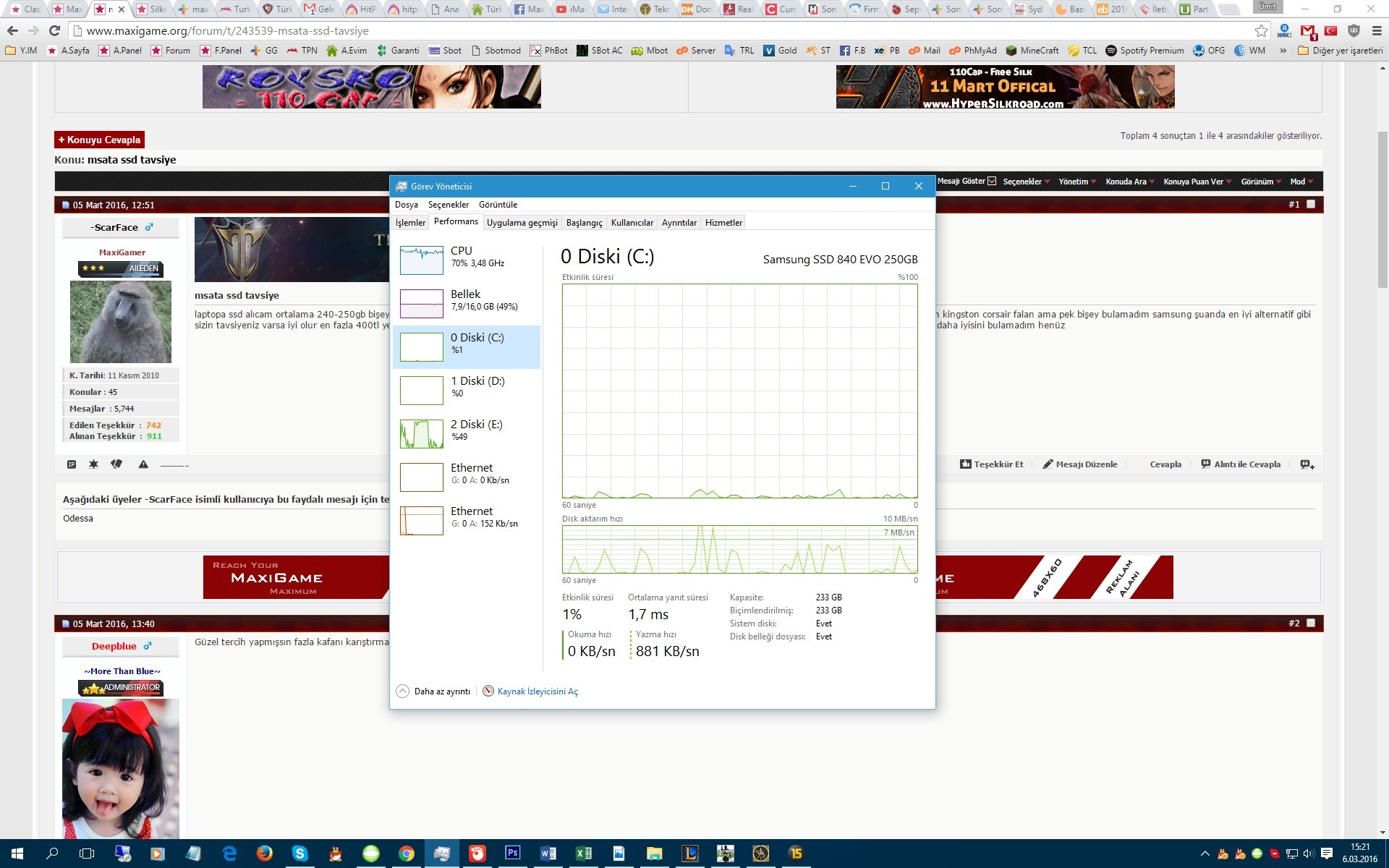Image resolution: width=1389 pixels, height=868 pixels.
Task: Open the Chrome hamburger menu
Action: pos(1377,30)
